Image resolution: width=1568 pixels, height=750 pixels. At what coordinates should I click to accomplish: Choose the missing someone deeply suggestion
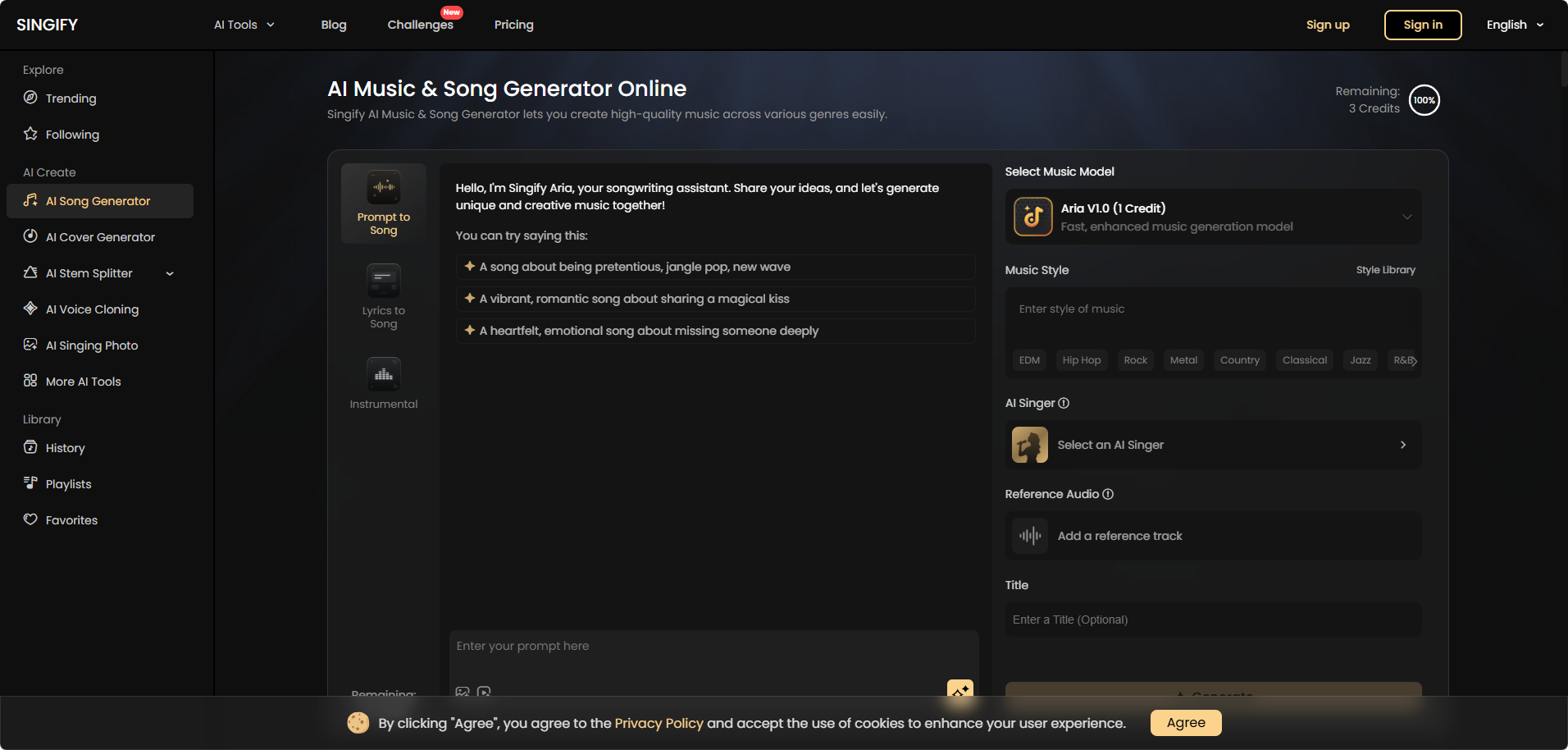pyautogui.click(x=715, y=331)
